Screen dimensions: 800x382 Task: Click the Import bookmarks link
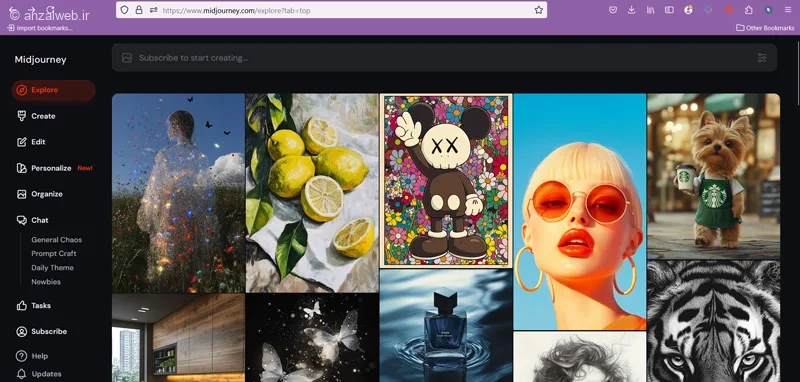(40, 28)
